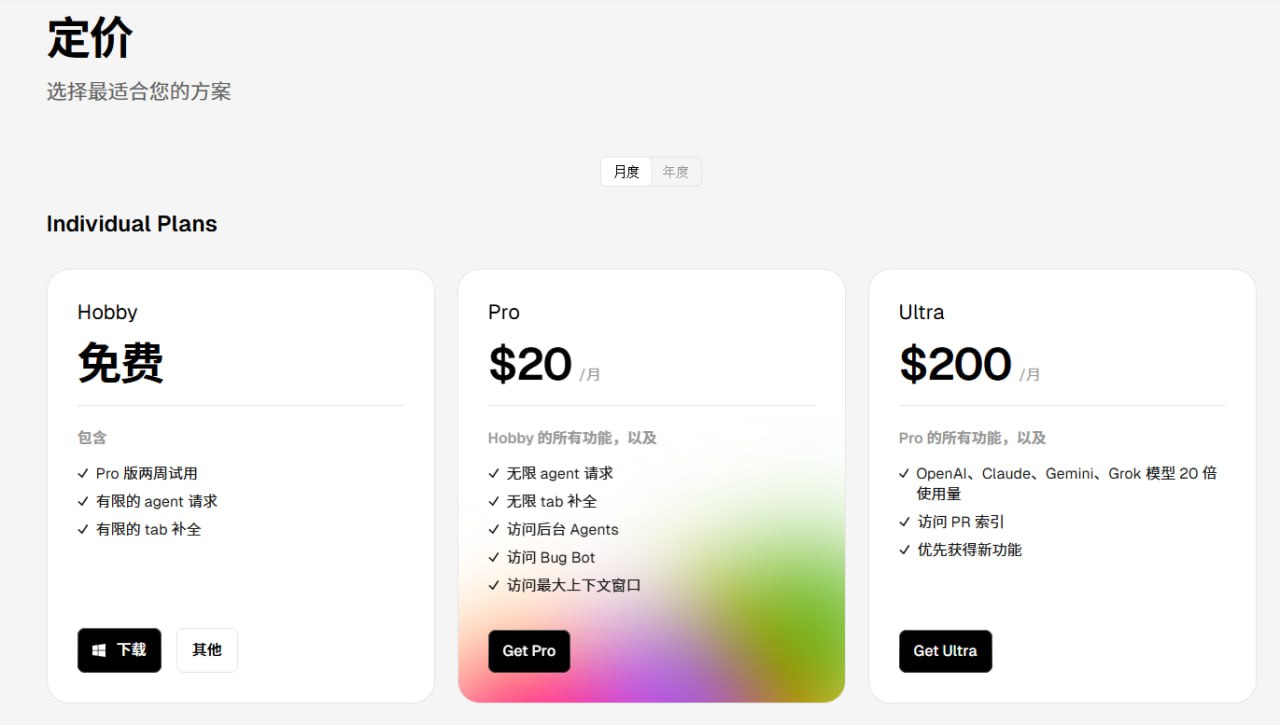Download Cursor via the 下载 button label
The image size is (1280, 725).
pos(131,650)
